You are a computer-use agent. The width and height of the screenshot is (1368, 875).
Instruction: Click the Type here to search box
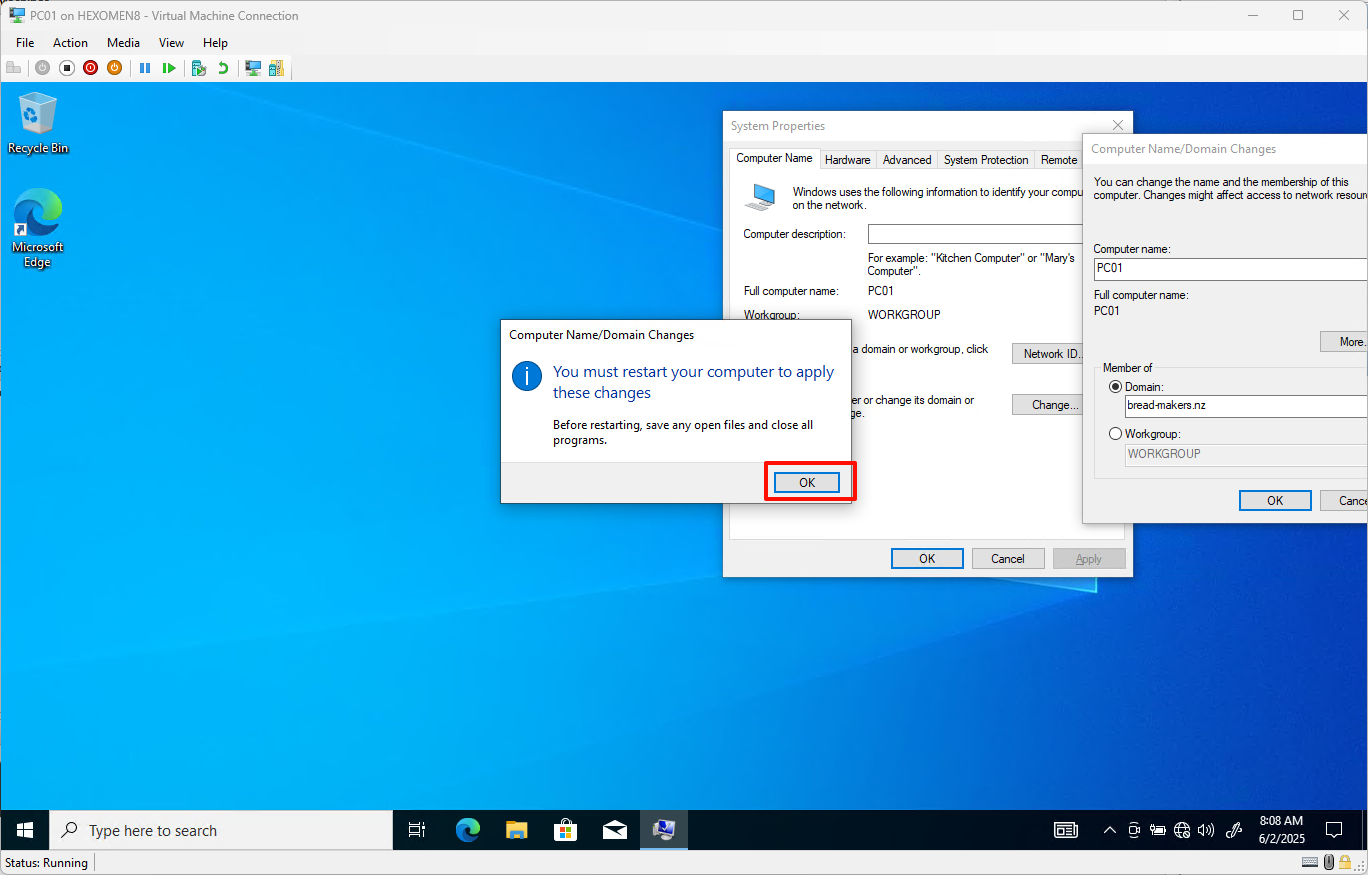(x=221, y=830)
